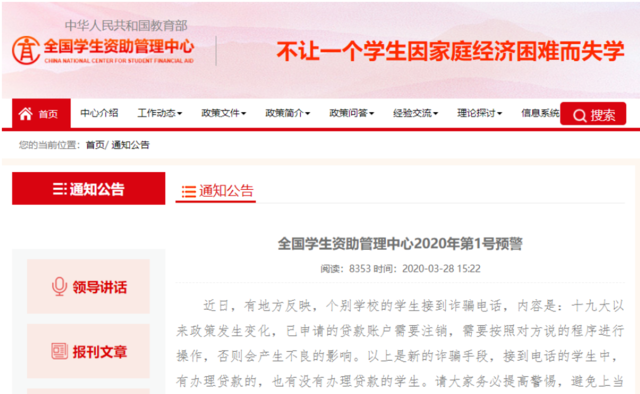Screen dimensions: 640x394
Task: Click the newspaper icon beside 报刊文章
Action: pos(60,351)
